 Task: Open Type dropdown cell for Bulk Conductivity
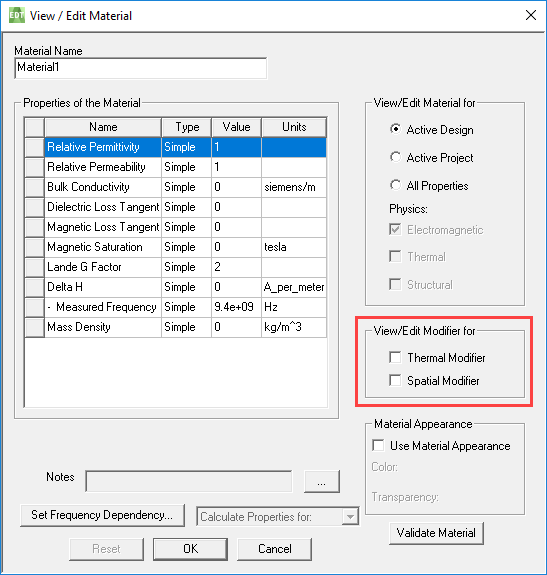click(x=186, y=187)
